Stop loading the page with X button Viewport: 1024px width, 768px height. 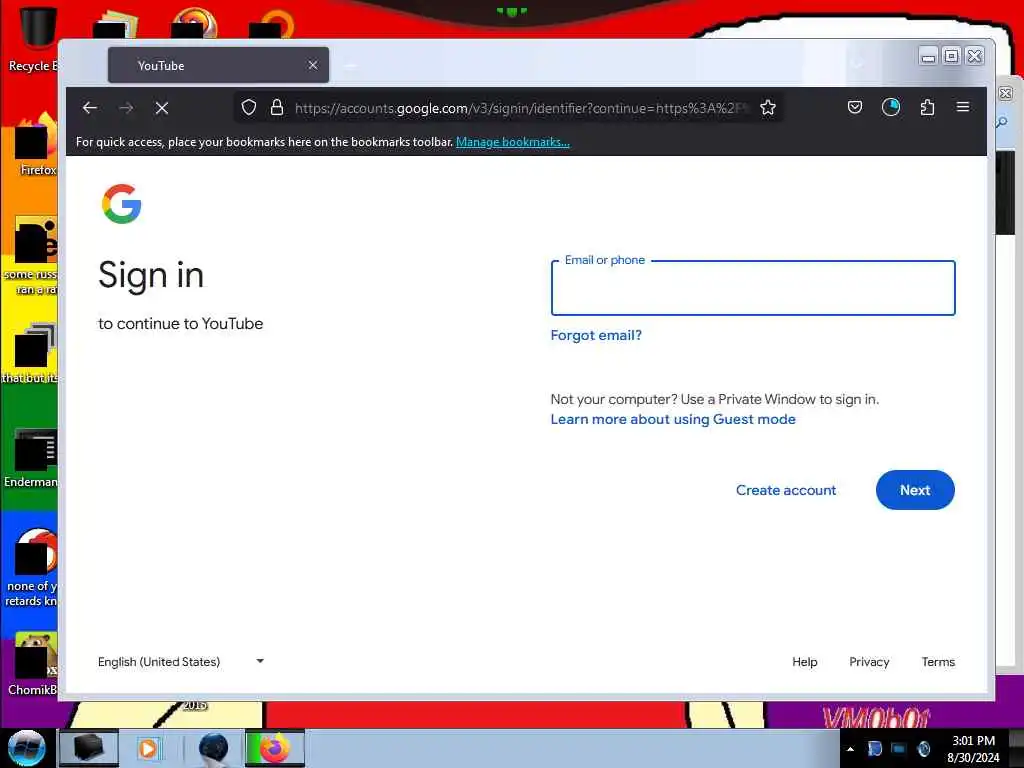[162, 108]
